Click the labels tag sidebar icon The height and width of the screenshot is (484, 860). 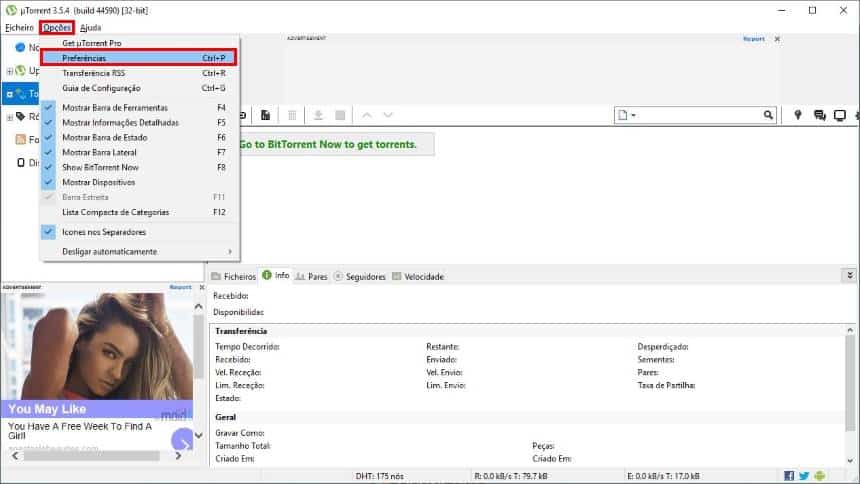tap(21, 116)
